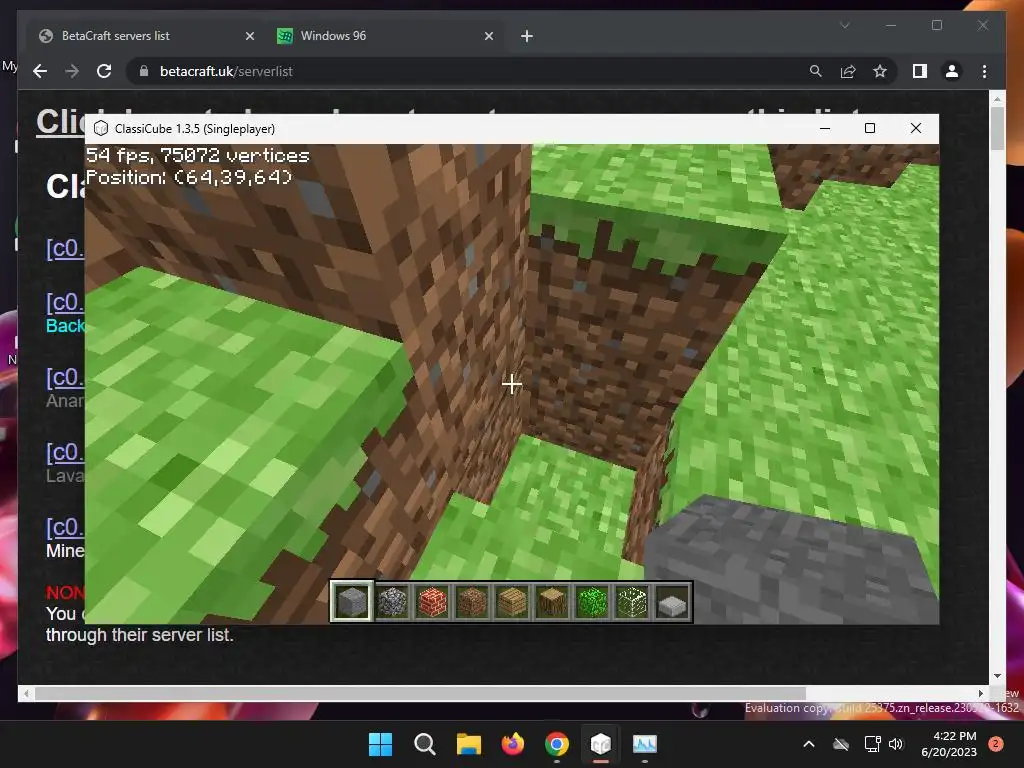The height and width of the screenshot is (768, 1024).
Task: Go back in Chrome browser
Action: pyautogui.click(x=40, y=71)
